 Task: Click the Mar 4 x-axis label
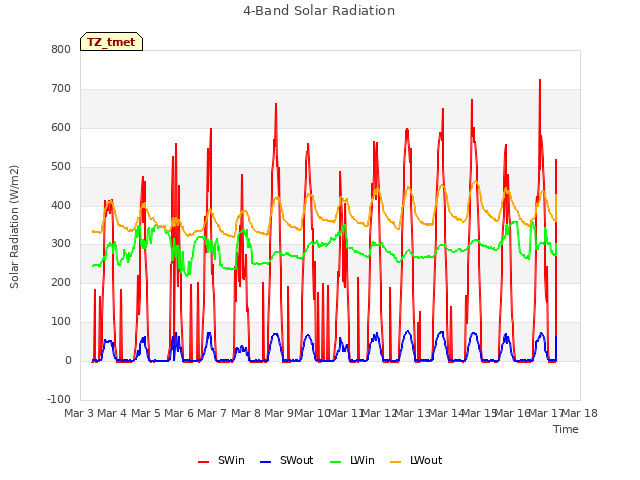112,413
